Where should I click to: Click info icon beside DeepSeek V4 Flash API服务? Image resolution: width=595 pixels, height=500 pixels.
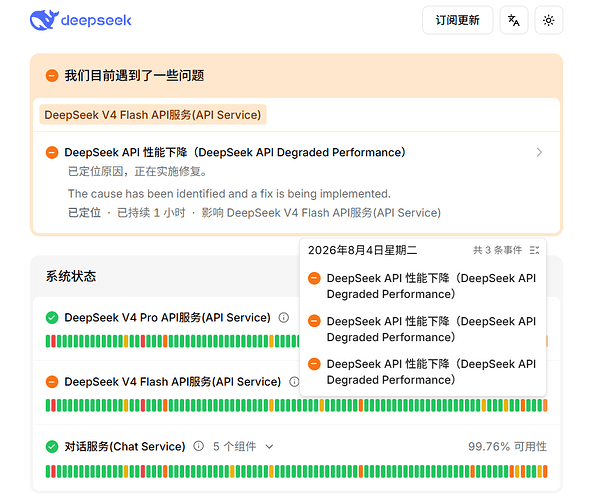pyautogui.click(x=294, y=382)
